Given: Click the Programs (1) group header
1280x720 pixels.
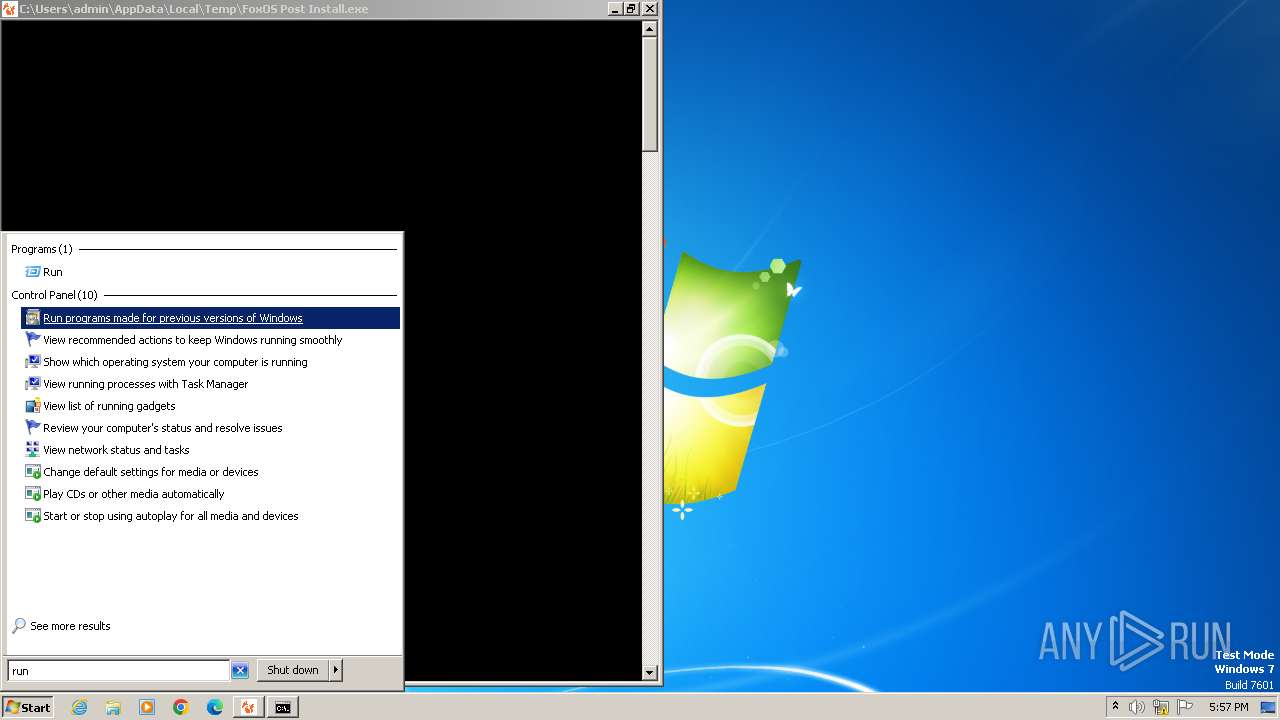Looking at the screenshot, I should point(41,249).
